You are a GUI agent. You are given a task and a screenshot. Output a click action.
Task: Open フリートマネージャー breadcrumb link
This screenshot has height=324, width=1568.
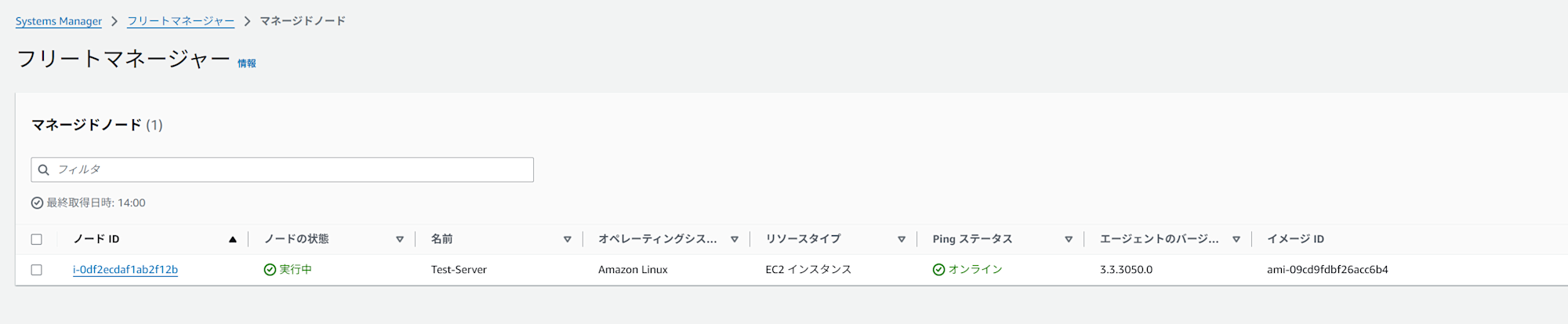pos(180,21)
